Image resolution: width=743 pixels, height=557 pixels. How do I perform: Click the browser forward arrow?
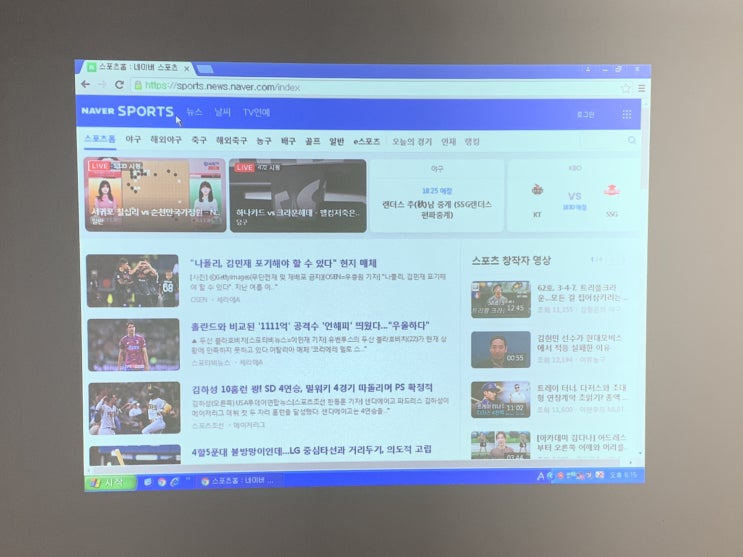click(x=102, y=85)
